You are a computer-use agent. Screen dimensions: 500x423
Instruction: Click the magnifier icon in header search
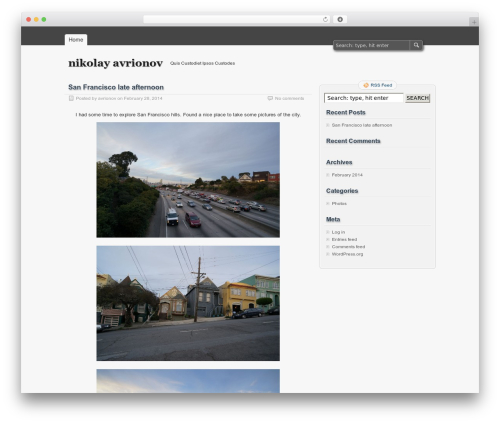click(x=416, y=45)
